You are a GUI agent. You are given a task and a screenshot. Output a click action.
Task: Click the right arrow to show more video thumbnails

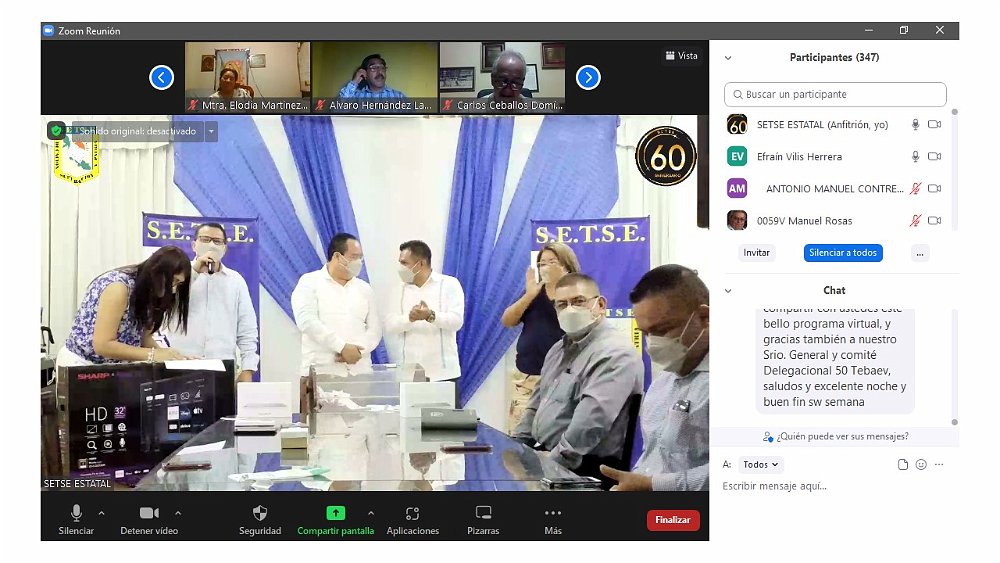pyautogui.click(x=588, y=77)
